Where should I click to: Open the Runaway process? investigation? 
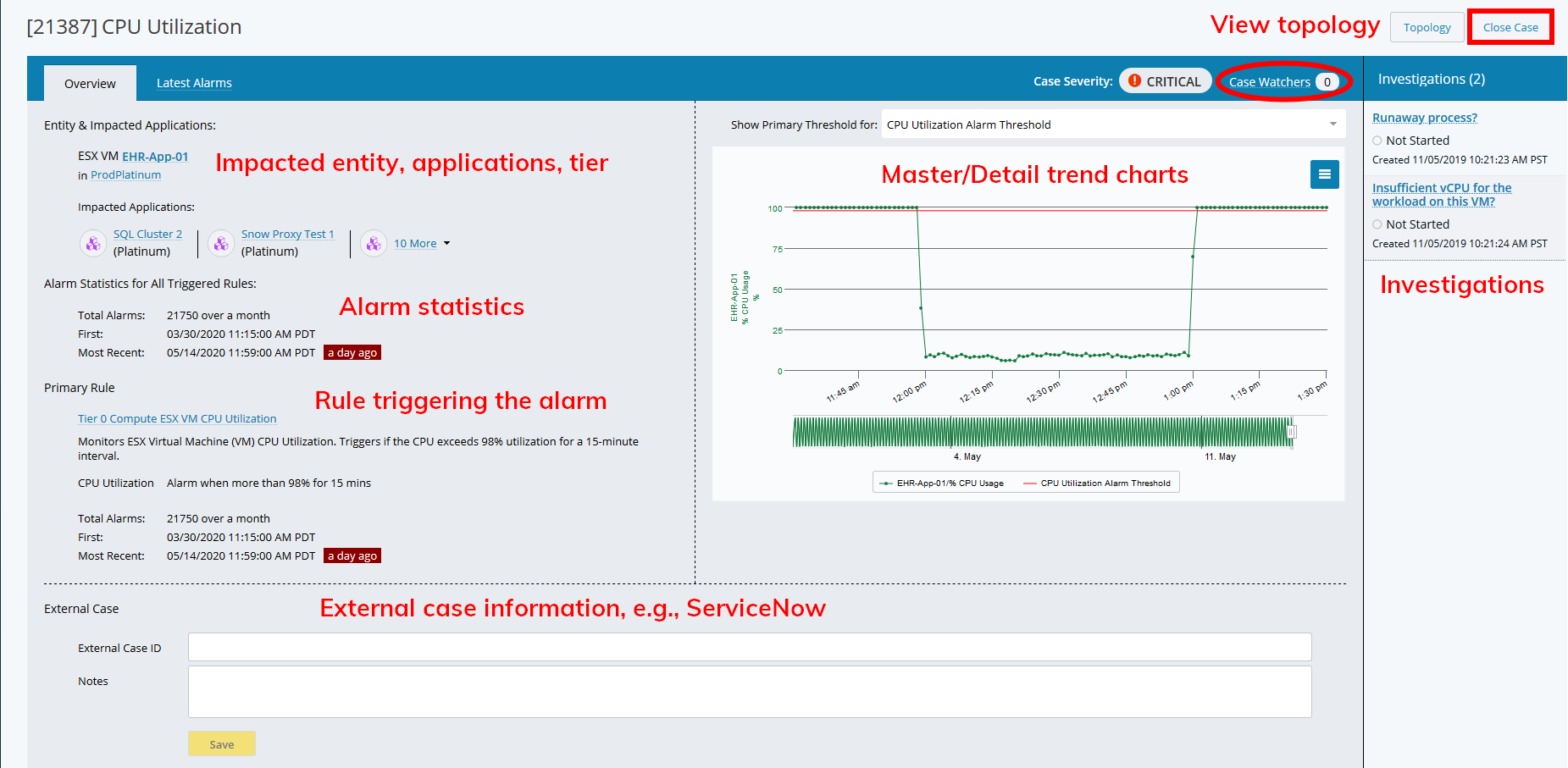[x=1425, y=118]
